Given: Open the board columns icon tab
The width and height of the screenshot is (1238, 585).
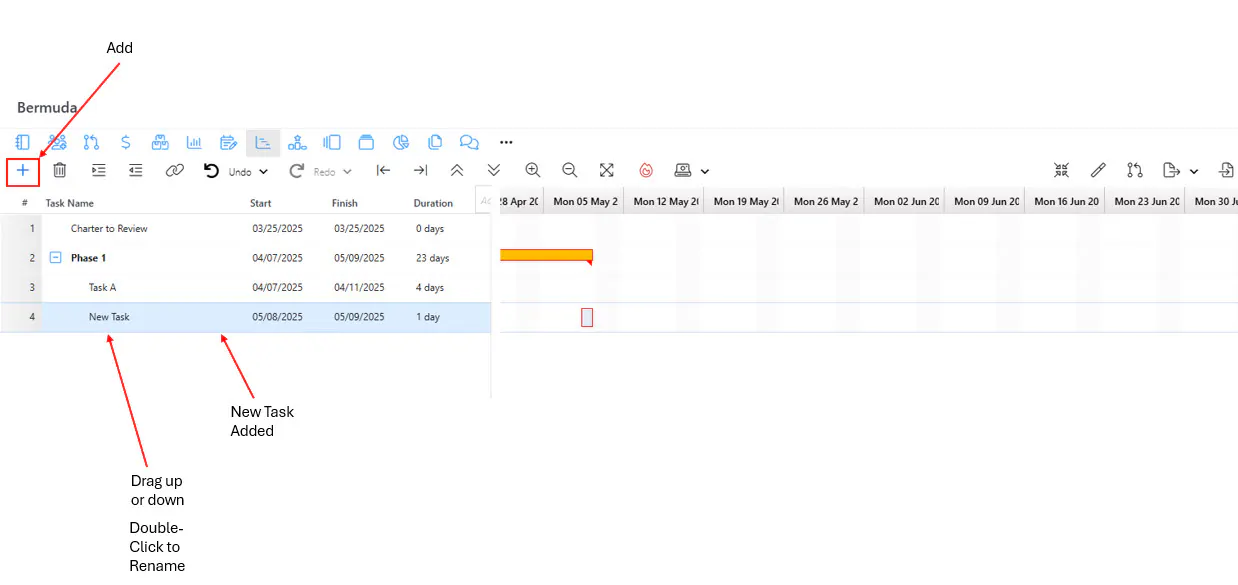Looking at the screenshot, I should 332,142.
